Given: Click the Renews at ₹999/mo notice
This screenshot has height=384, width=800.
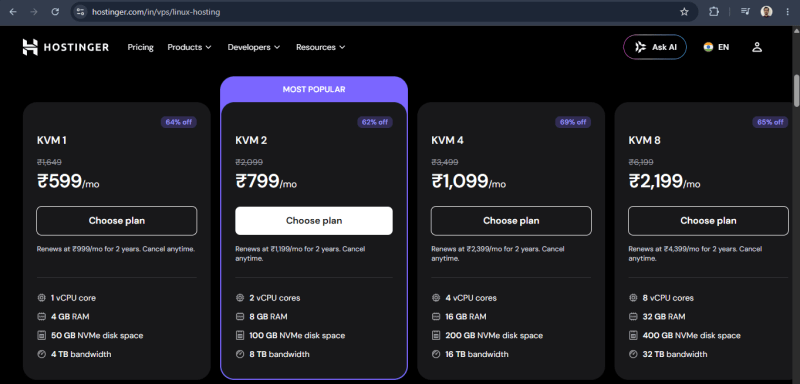Looking at the screenshot, I should 116,249.
